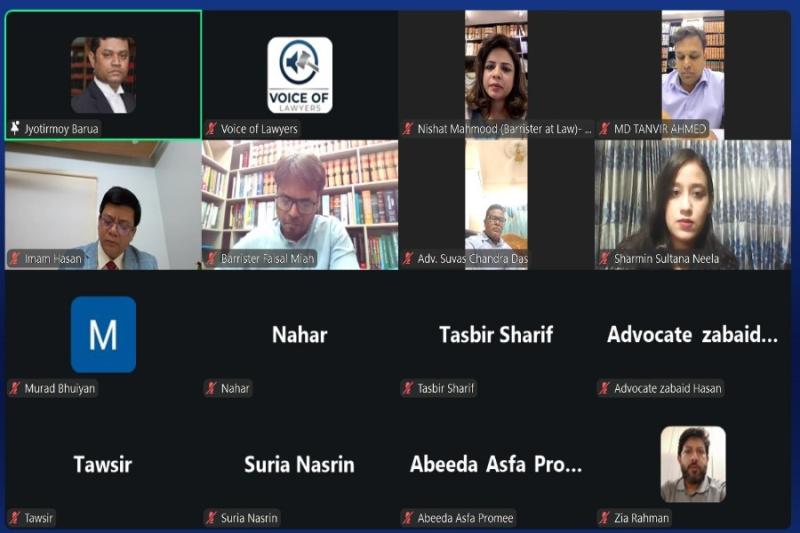
Task: Click the Abeeda Asfa Promee name label
Action: (465, 518)
